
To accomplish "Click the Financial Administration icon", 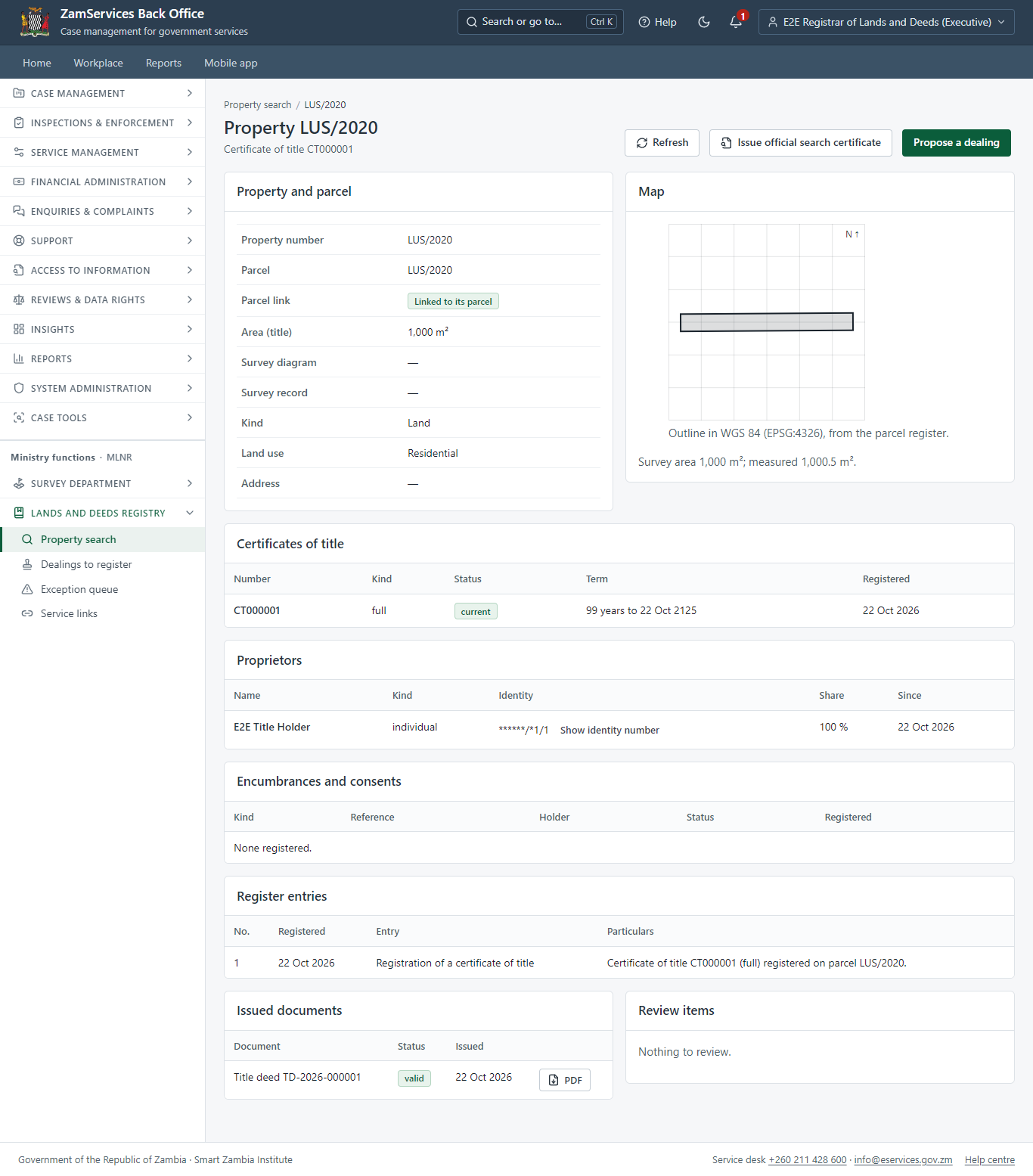I will click(19, 182).
